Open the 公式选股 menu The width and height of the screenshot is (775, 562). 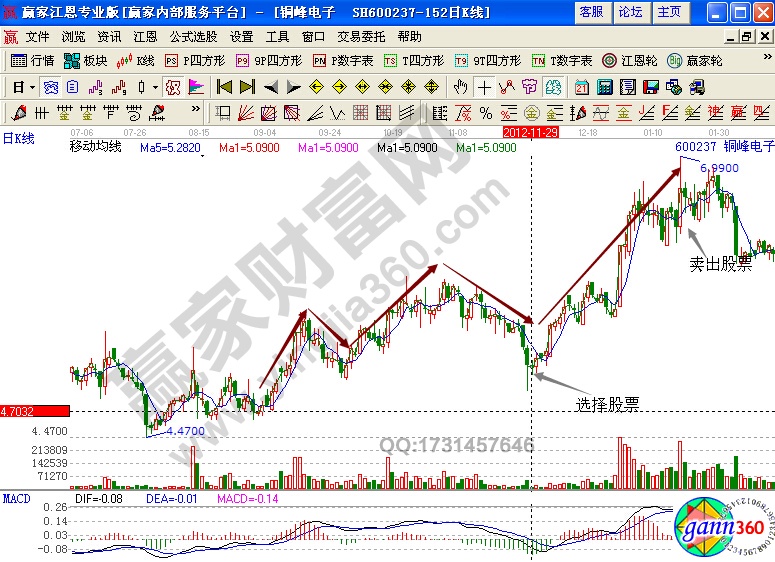tap(190, 36)
